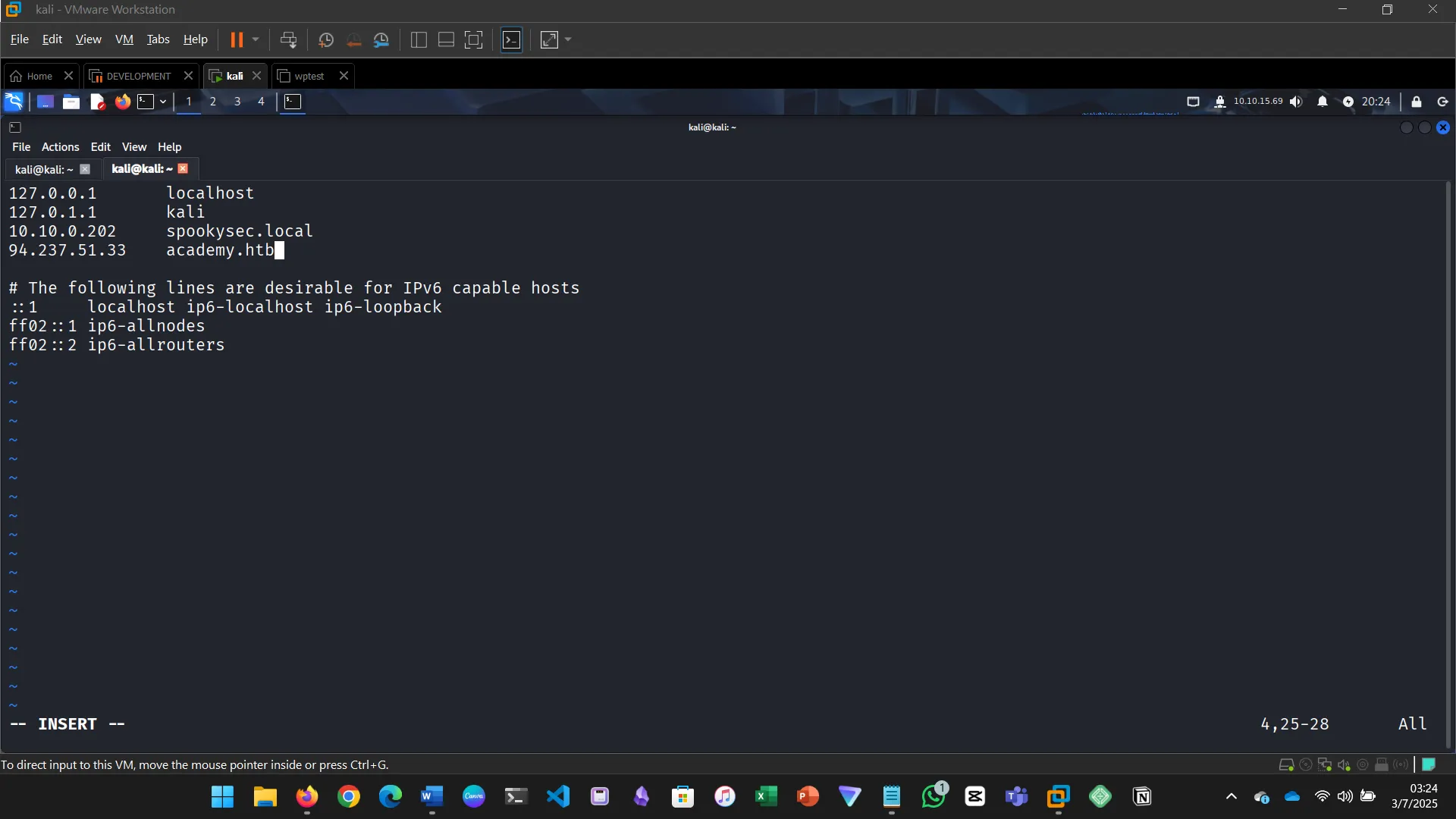This screenshot has width=1456, height=819.
Task: Take a new VM snapshot
Action: (x=325, y=39)
